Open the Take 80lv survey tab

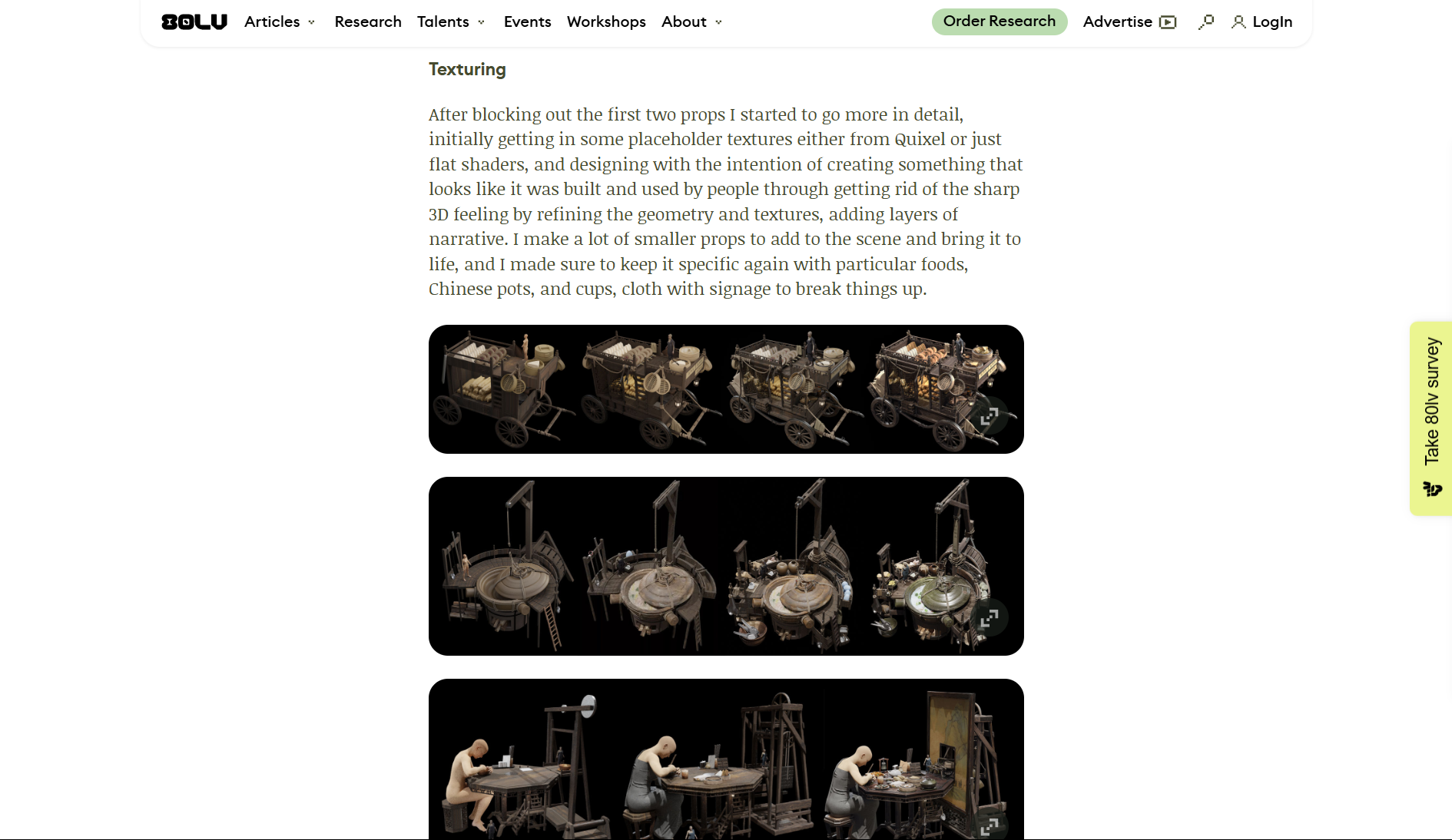tap(1431, 418)
